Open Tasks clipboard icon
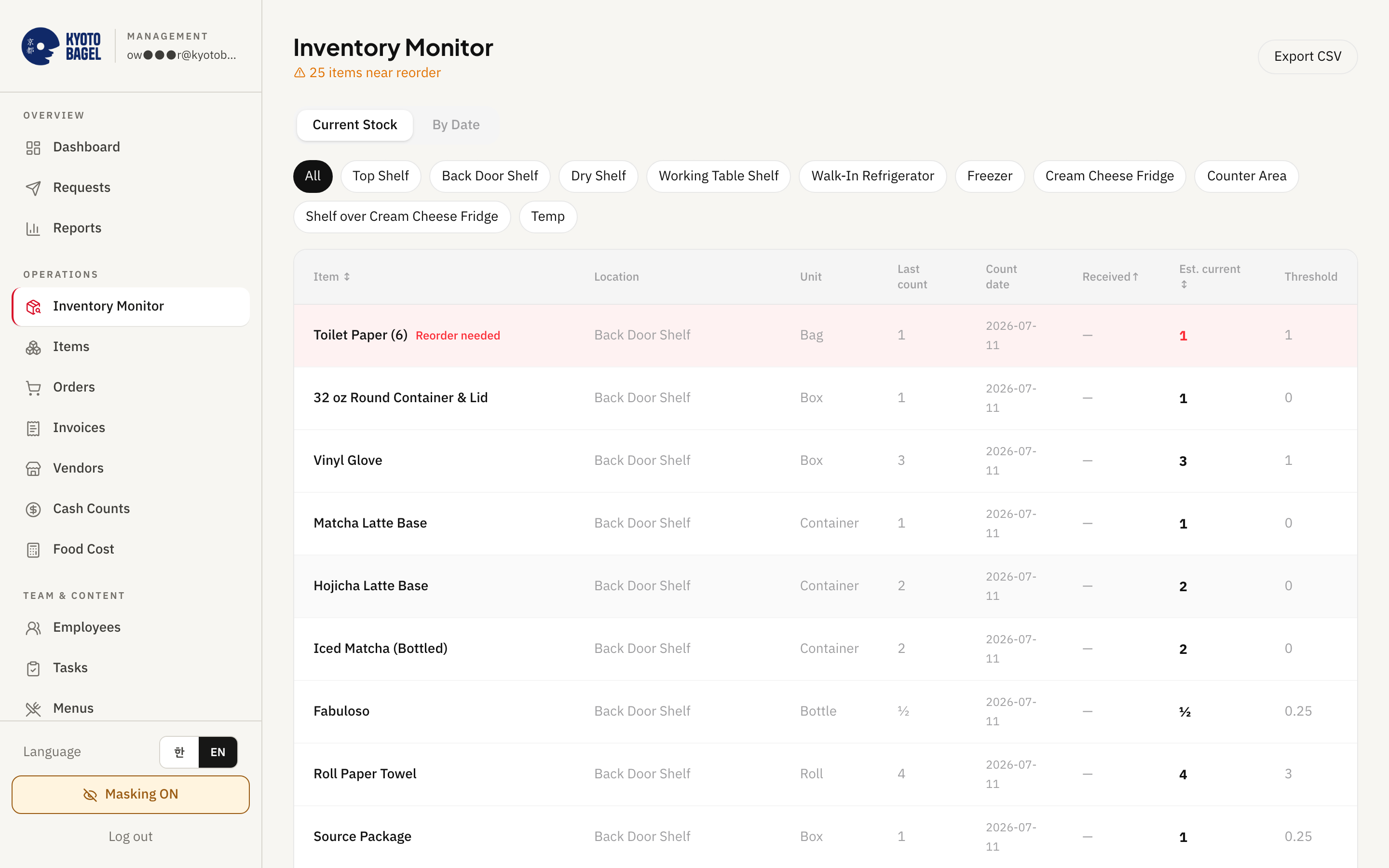The width and height of the screenshot is (1389, 868). [33, 668]
